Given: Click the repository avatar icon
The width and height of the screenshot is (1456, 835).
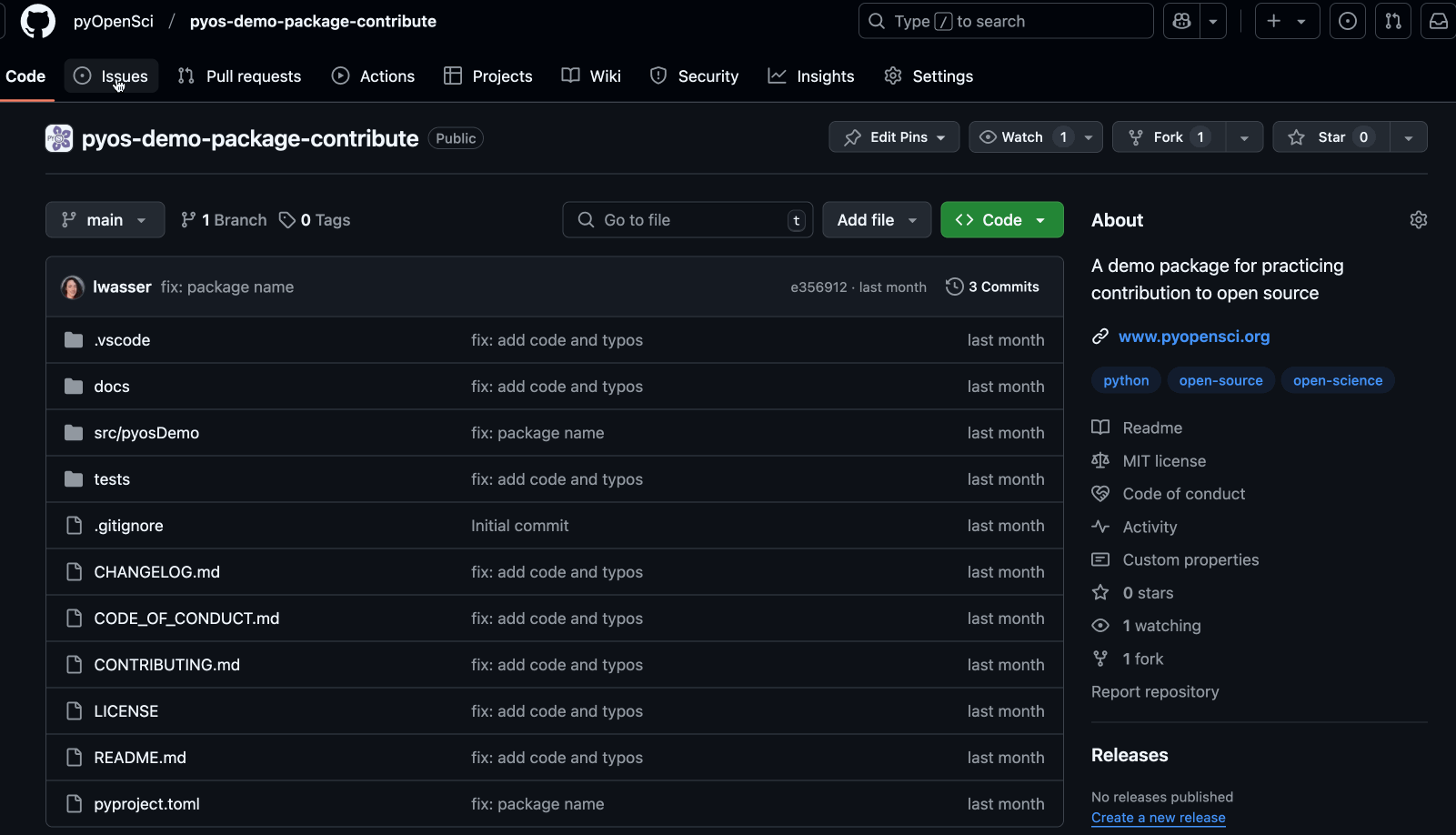Looking at the screenshot, I should [59, 138].
